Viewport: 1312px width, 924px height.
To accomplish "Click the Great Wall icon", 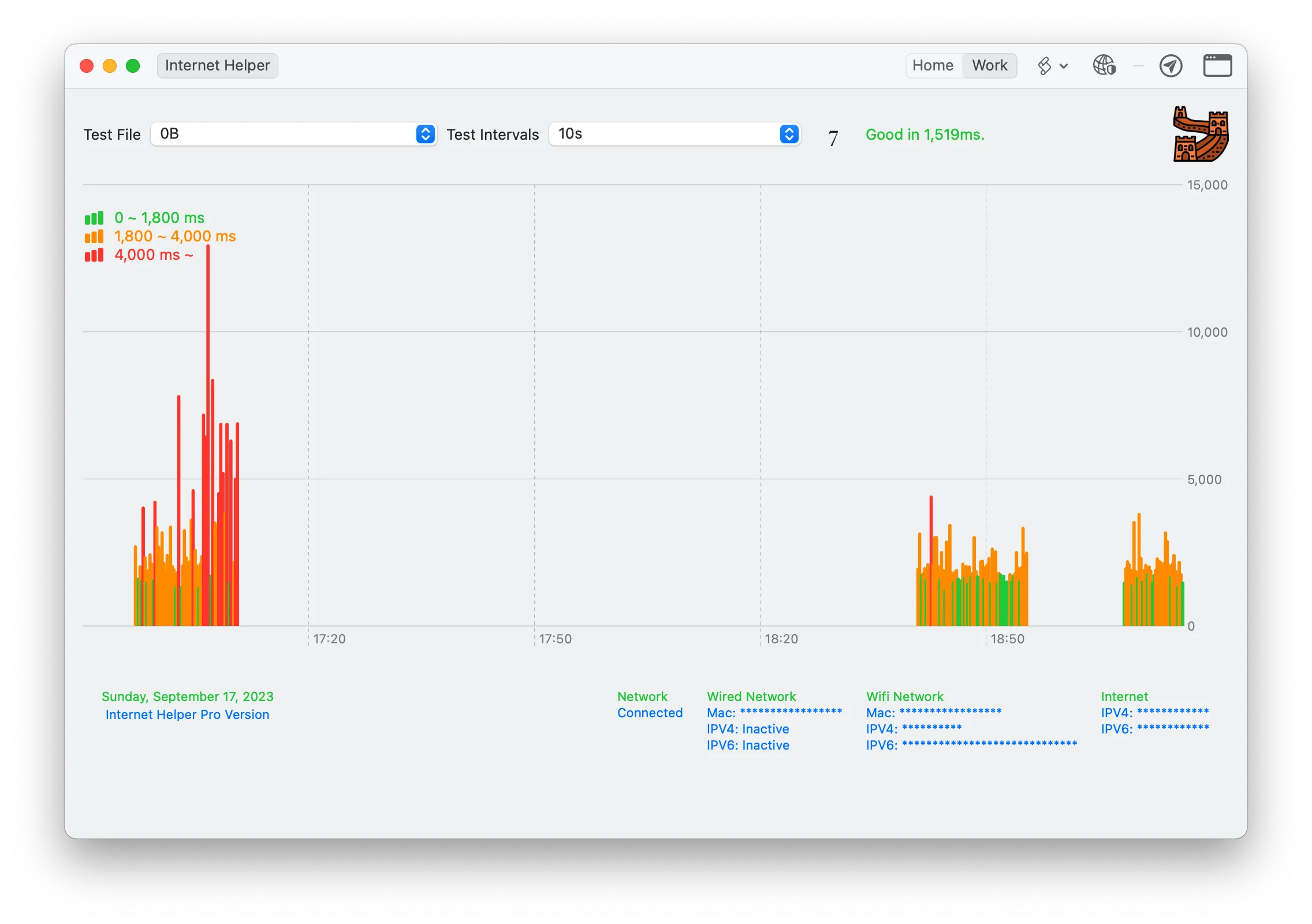I will (1201, 135).
